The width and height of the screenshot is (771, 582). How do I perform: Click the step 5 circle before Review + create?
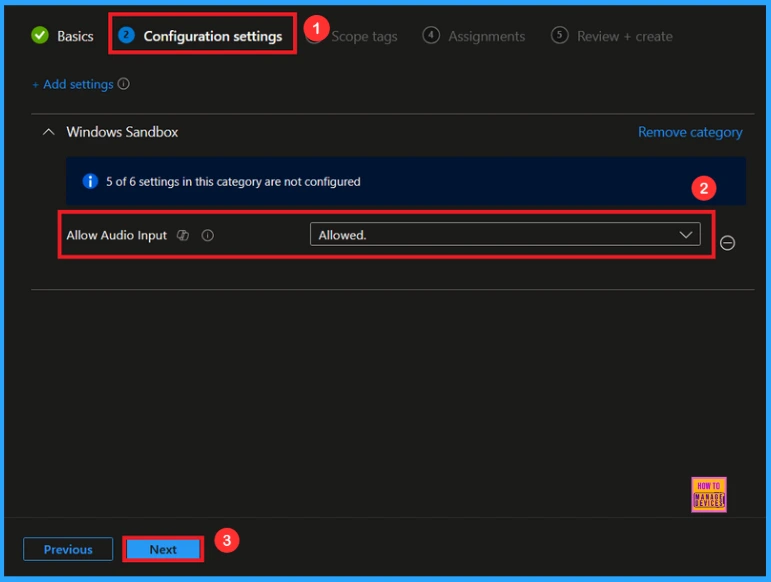560,36
